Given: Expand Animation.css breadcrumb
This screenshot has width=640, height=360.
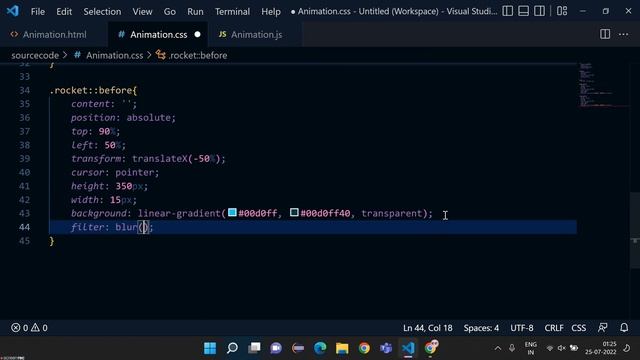Looking at the screenshot, I should (114, 56).
